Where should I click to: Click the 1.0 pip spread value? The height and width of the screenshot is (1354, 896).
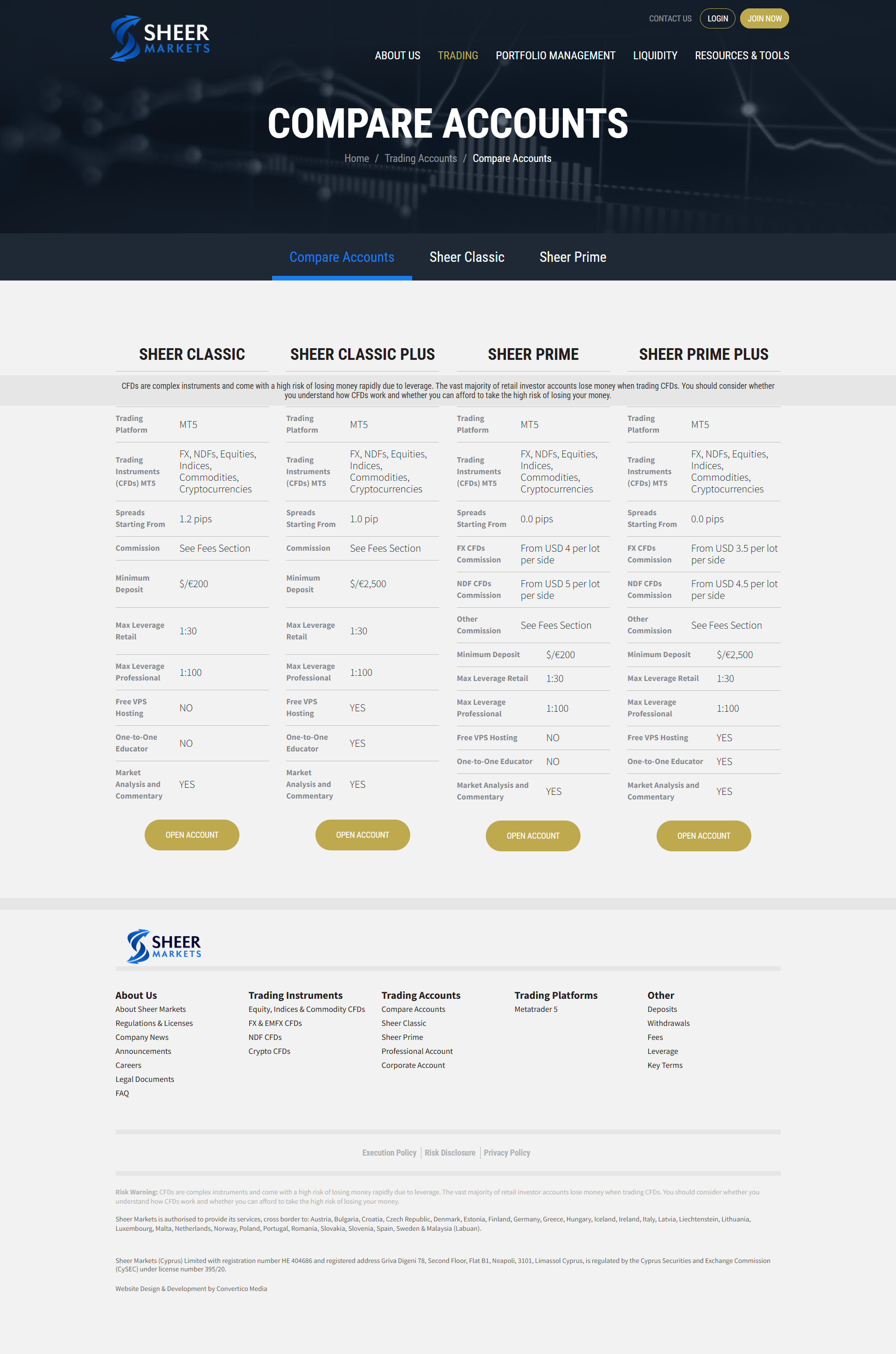click(364, 519)
